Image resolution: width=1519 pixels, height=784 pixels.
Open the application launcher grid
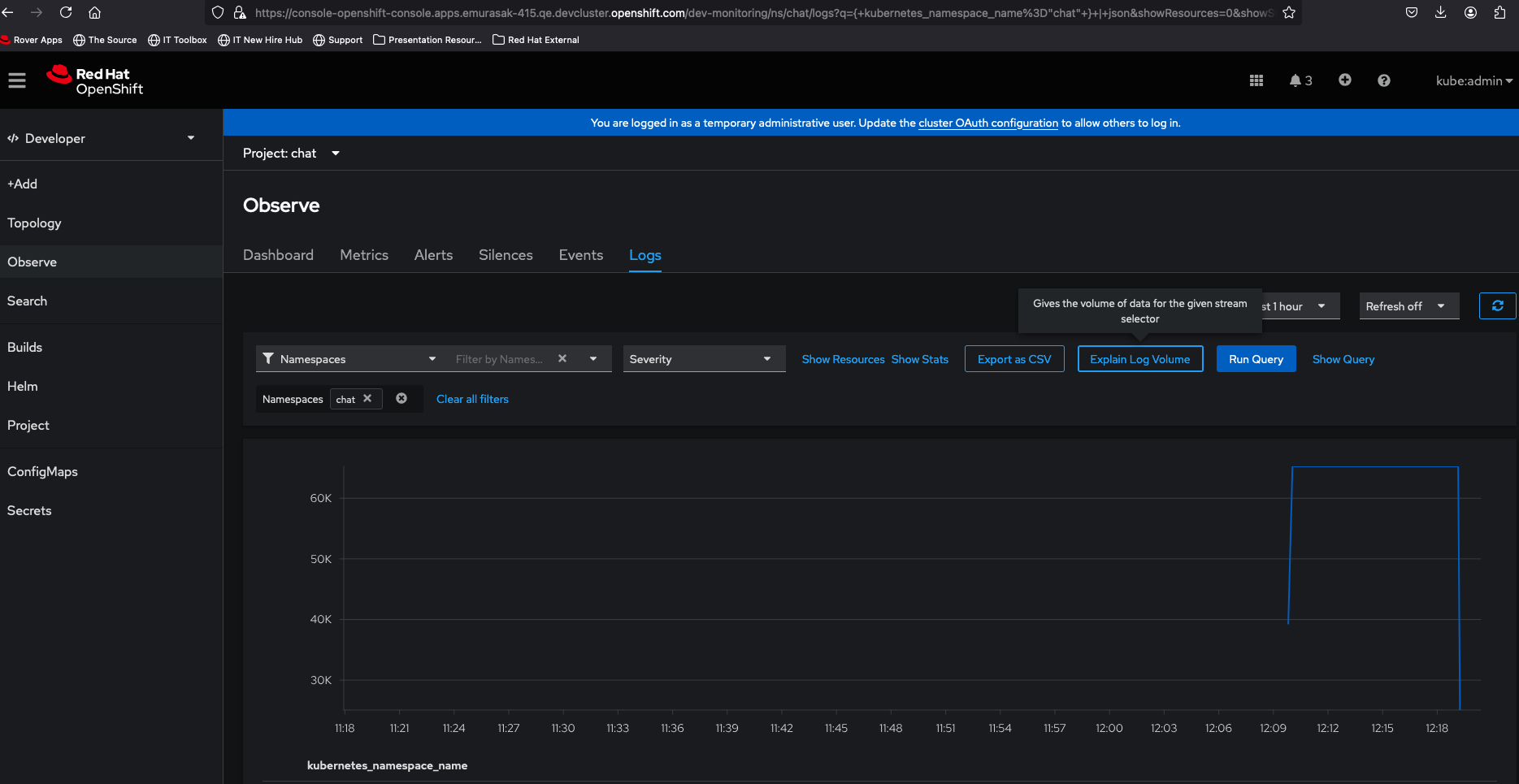tap(1256, 80)
